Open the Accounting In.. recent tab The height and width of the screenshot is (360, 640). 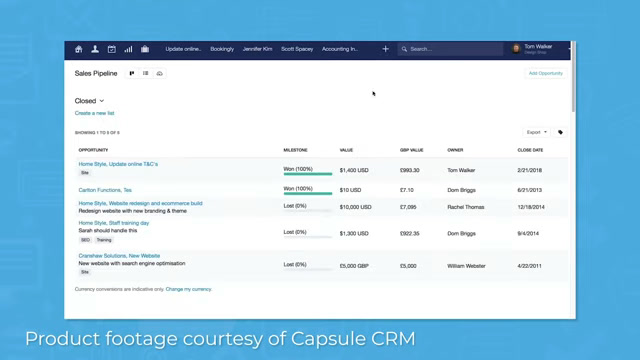tap(340, 49)
